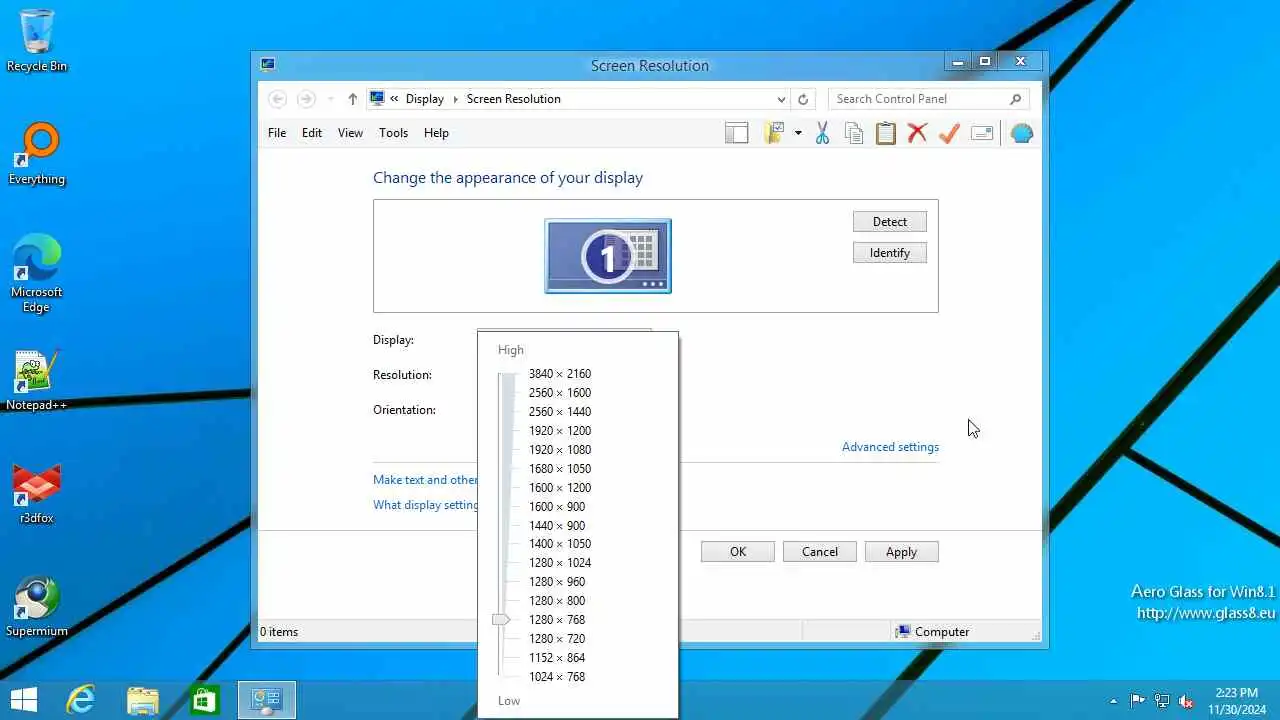This screenshot has width=1280, height=720.
Task: Select 1680 × 1050 resolution
Action: [x=560, y=469]
